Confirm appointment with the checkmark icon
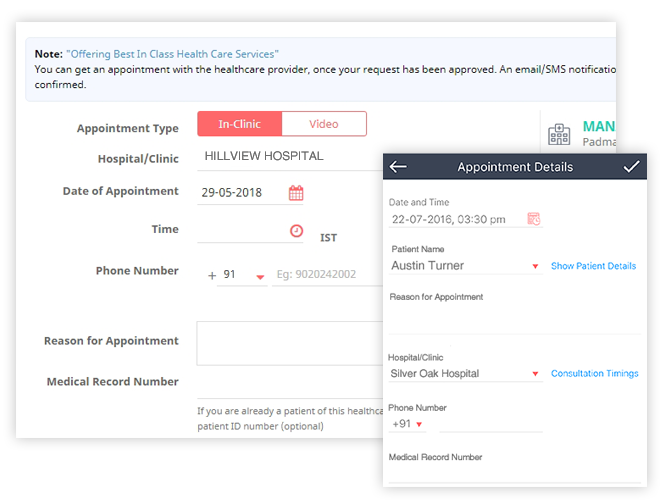 [x=631, y=167]
